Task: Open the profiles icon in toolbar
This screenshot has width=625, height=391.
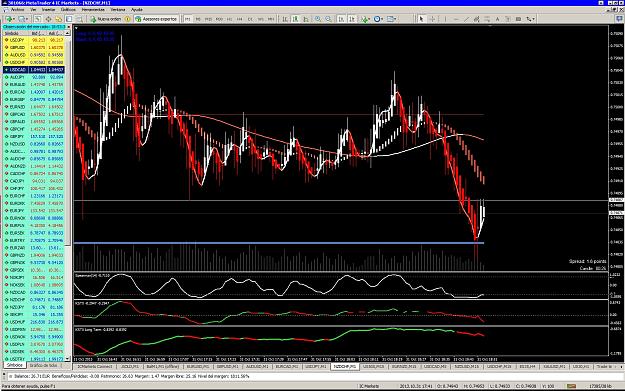Action: 23,19
